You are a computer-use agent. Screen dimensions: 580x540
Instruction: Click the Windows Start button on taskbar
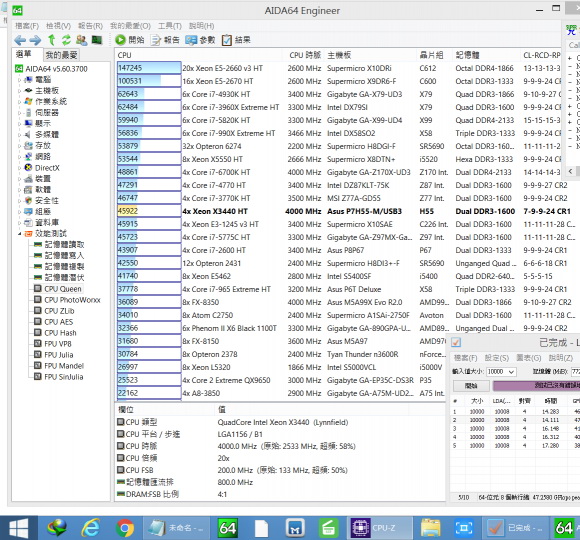click(x=19, y=528)
